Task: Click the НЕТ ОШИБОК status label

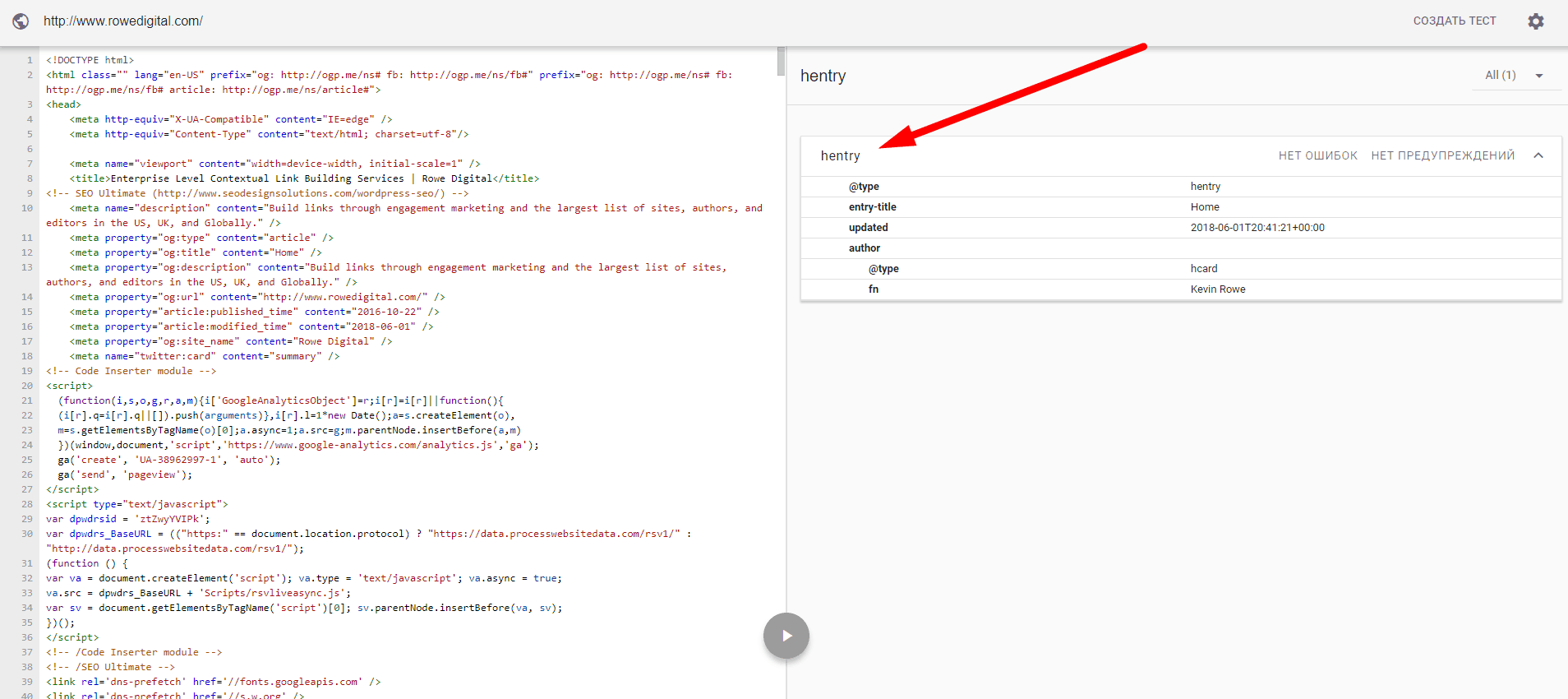Action: coord(1317,155)
